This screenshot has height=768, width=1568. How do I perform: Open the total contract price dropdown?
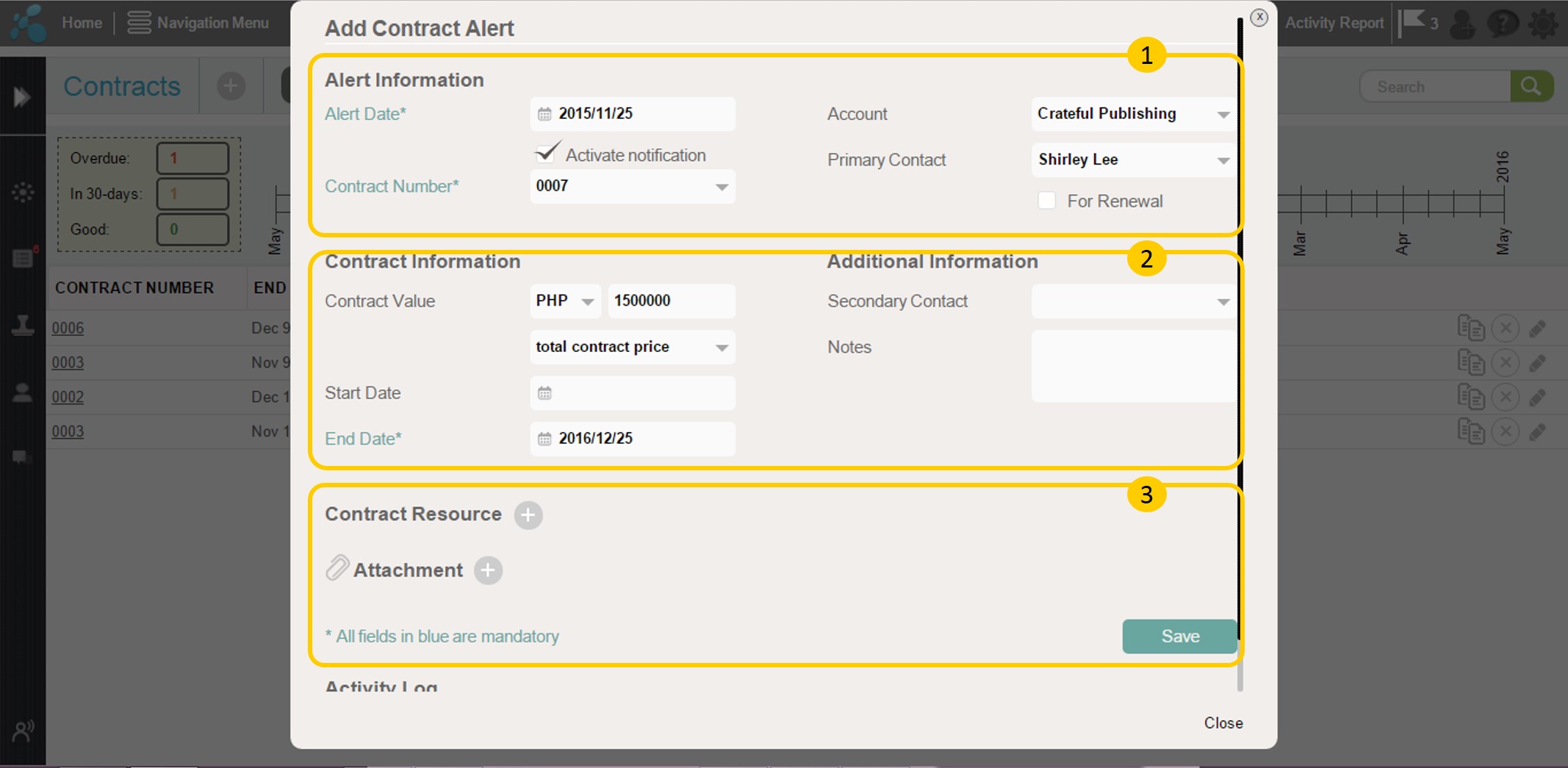[x=633, y=347]
